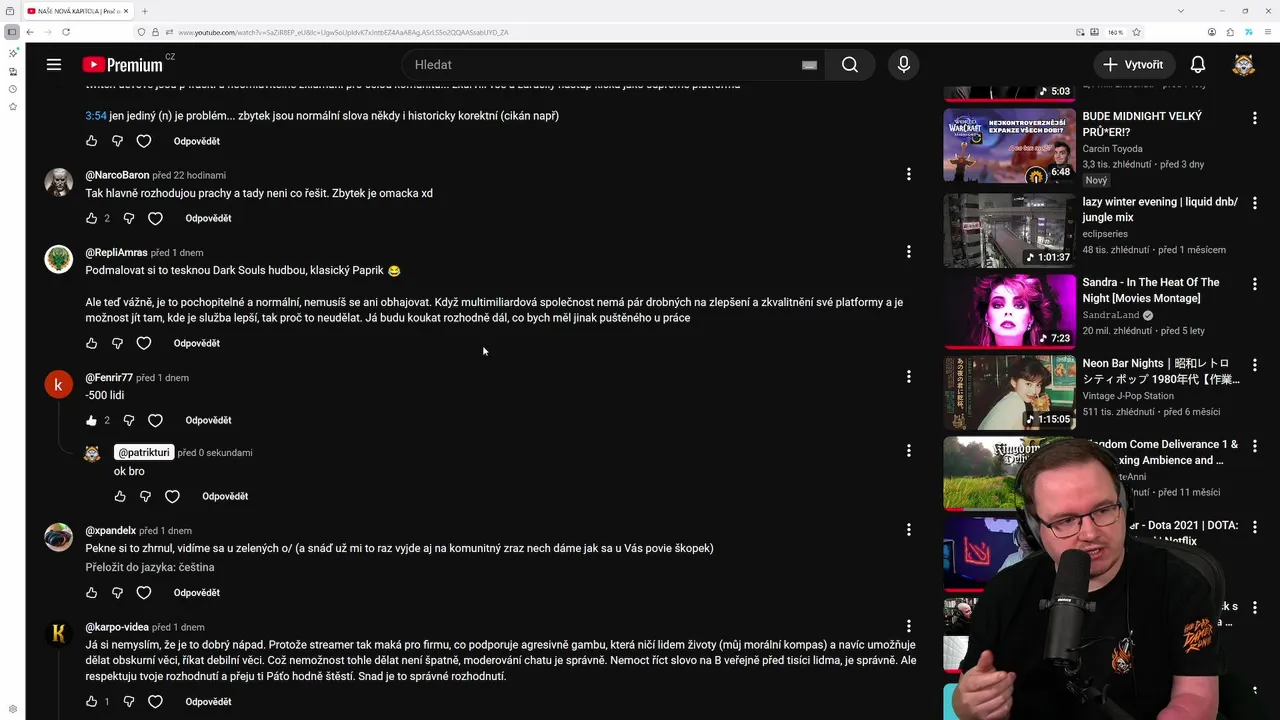Image resolution: width=1280 pixels, height=720 pixels.
Task: Open @RepliAmras profile avatar
Action: coord(59,259)
